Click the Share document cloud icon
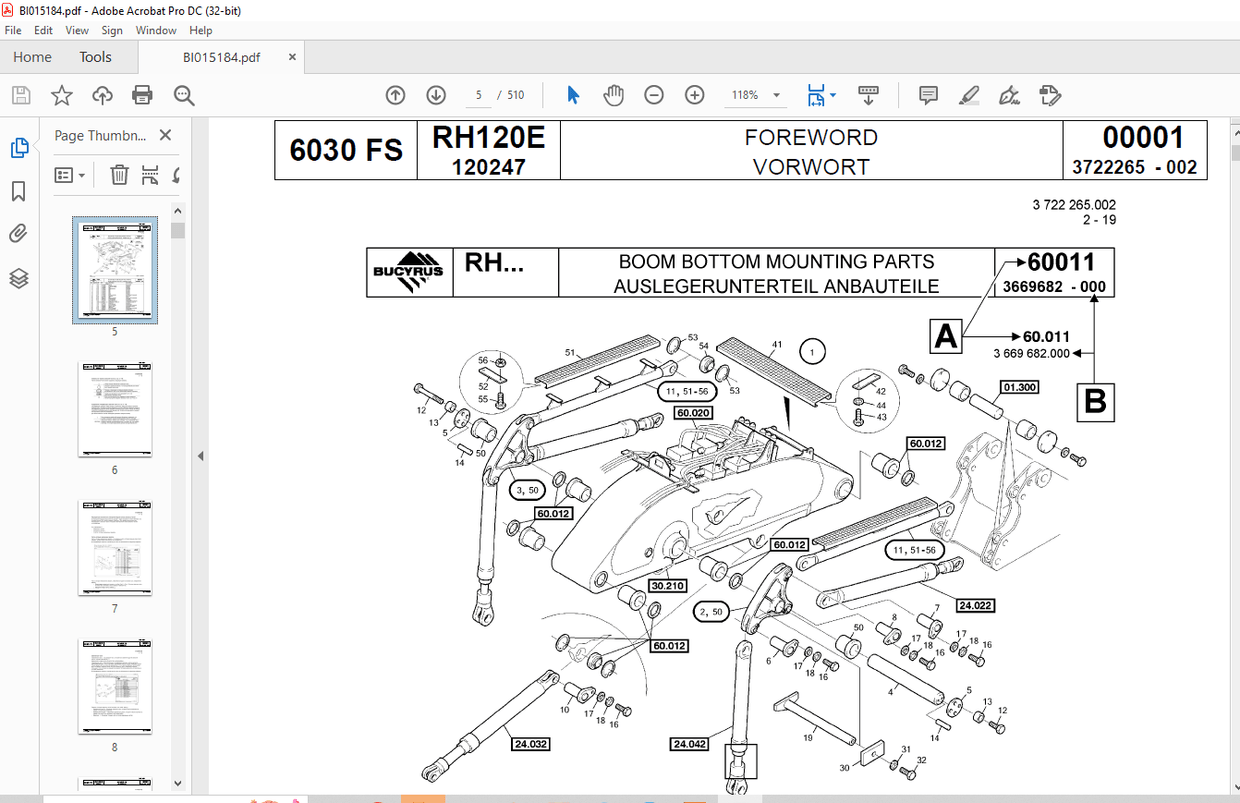The height and width of the screenshot is (803, 1240). coord(102,94)
